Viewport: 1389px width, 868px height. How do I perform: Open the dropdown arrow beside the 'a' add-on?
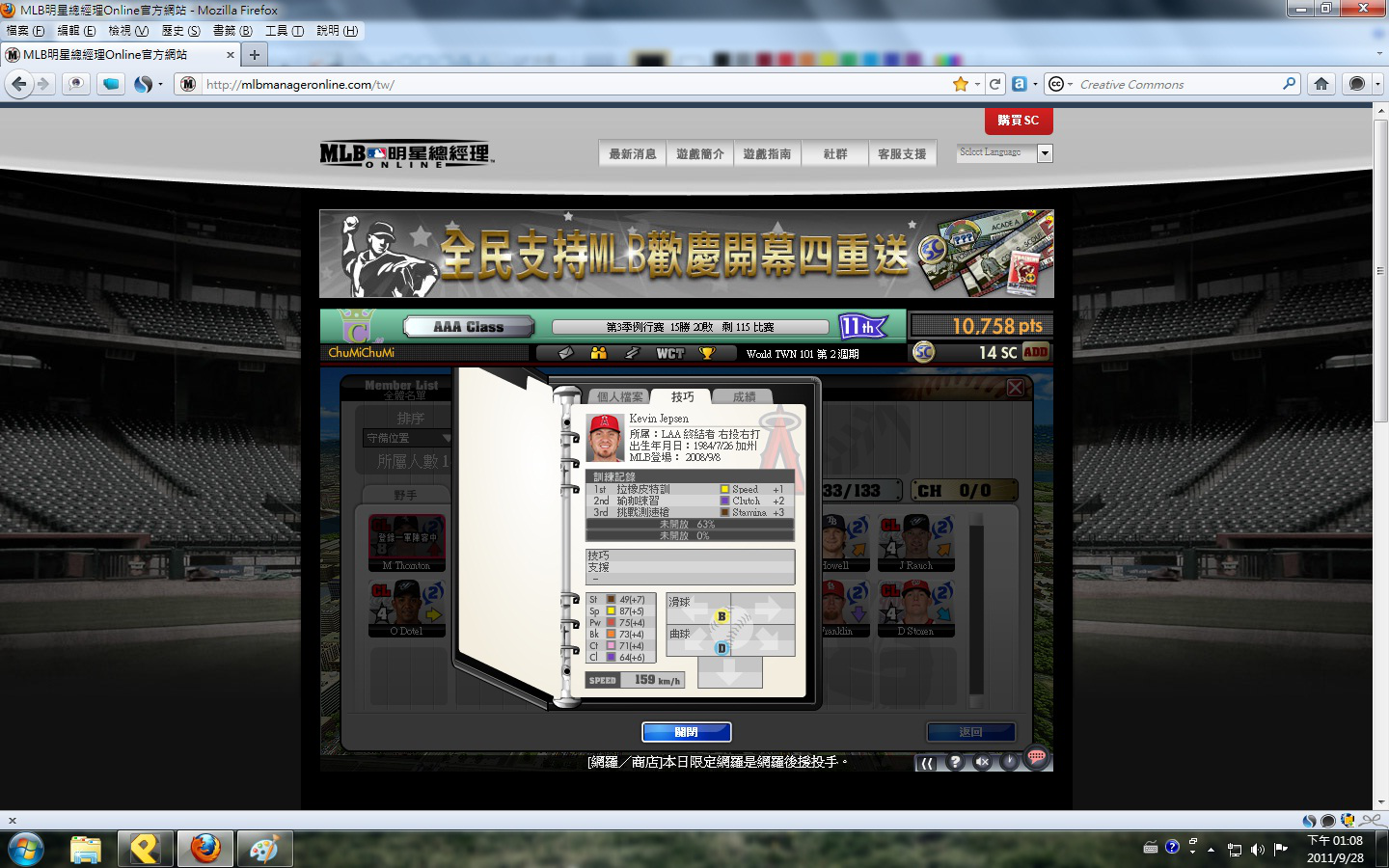[x=1035, y=84]
